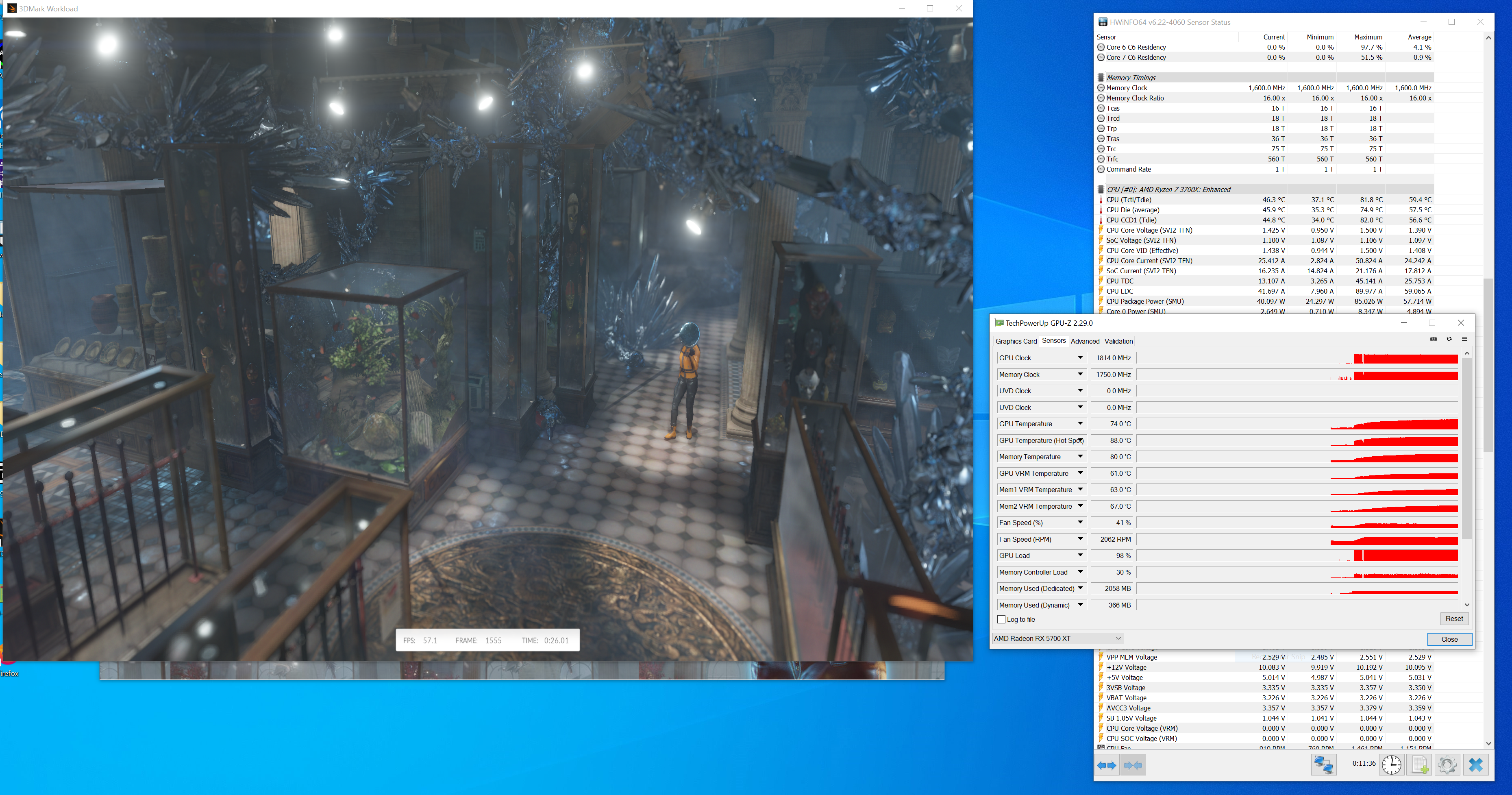Image resolution: width=1512 pixels, height=795 pixels.
Task: Click HWiNFO expand columns arrows icon
Action: click(x=1106, y=765)
